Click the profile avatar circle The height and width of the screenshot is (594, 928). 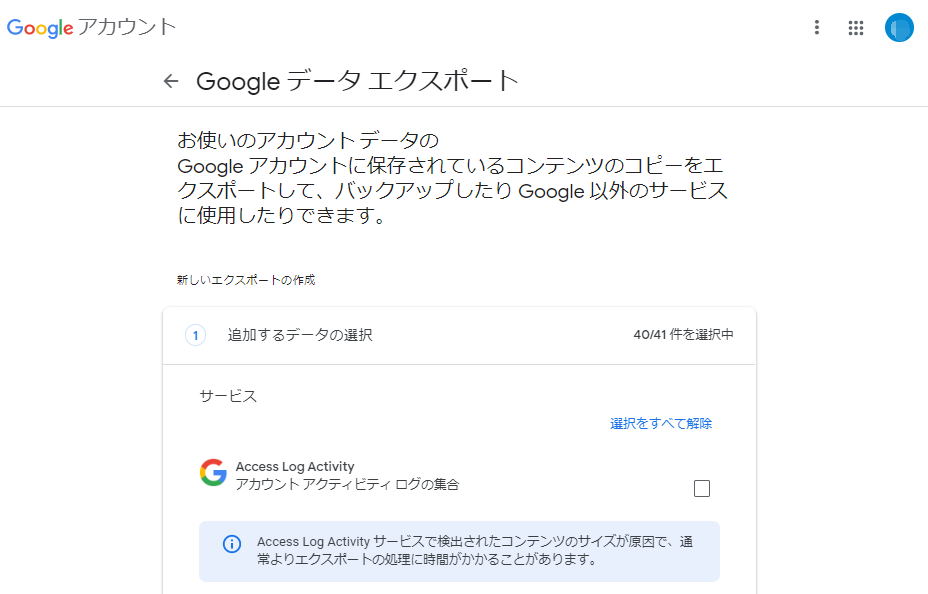coord(898,27)
